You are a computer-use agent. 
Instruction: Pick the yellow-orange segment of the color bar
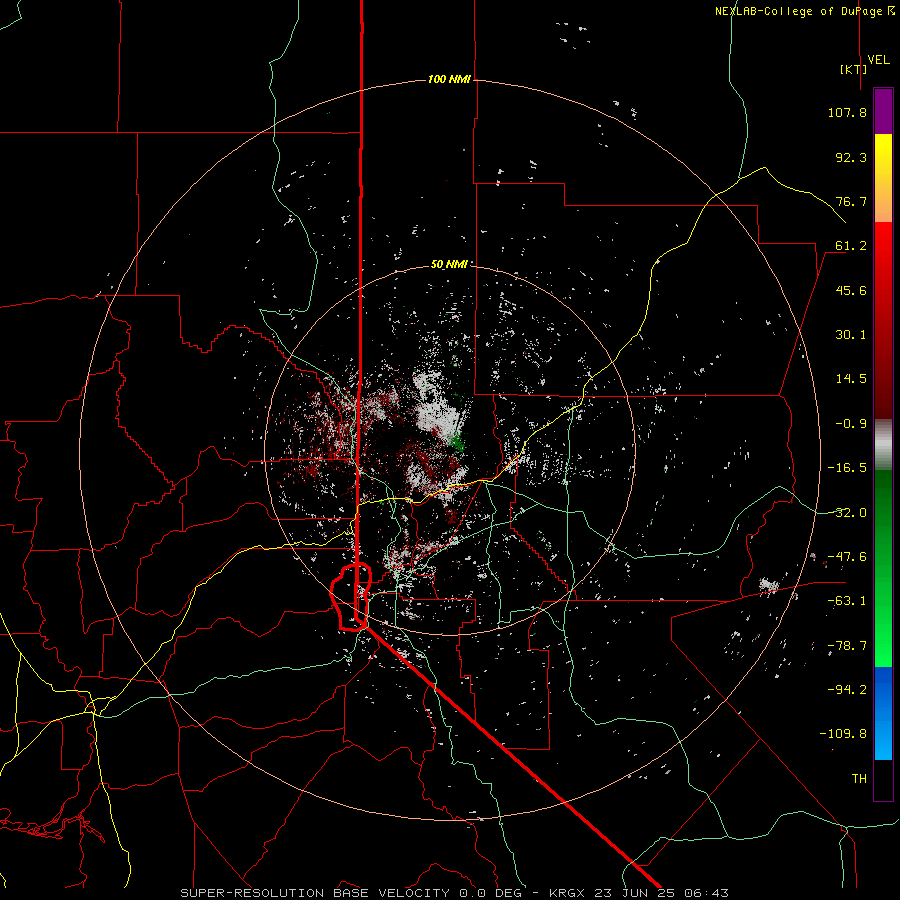pos(883,178)
